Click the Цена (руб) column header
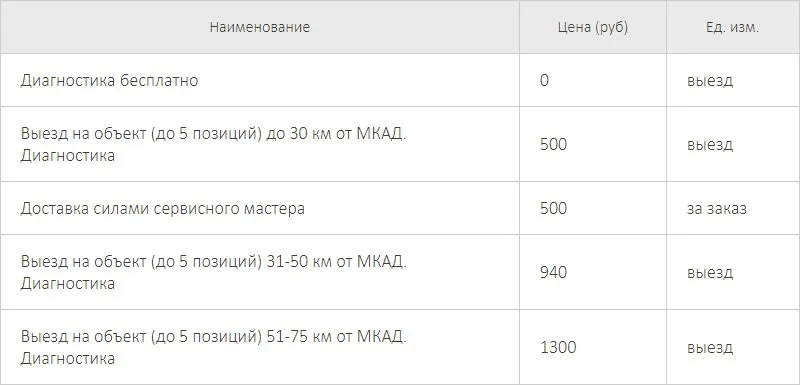This screenshot has width=800, height=385. (x=593, y=27)
